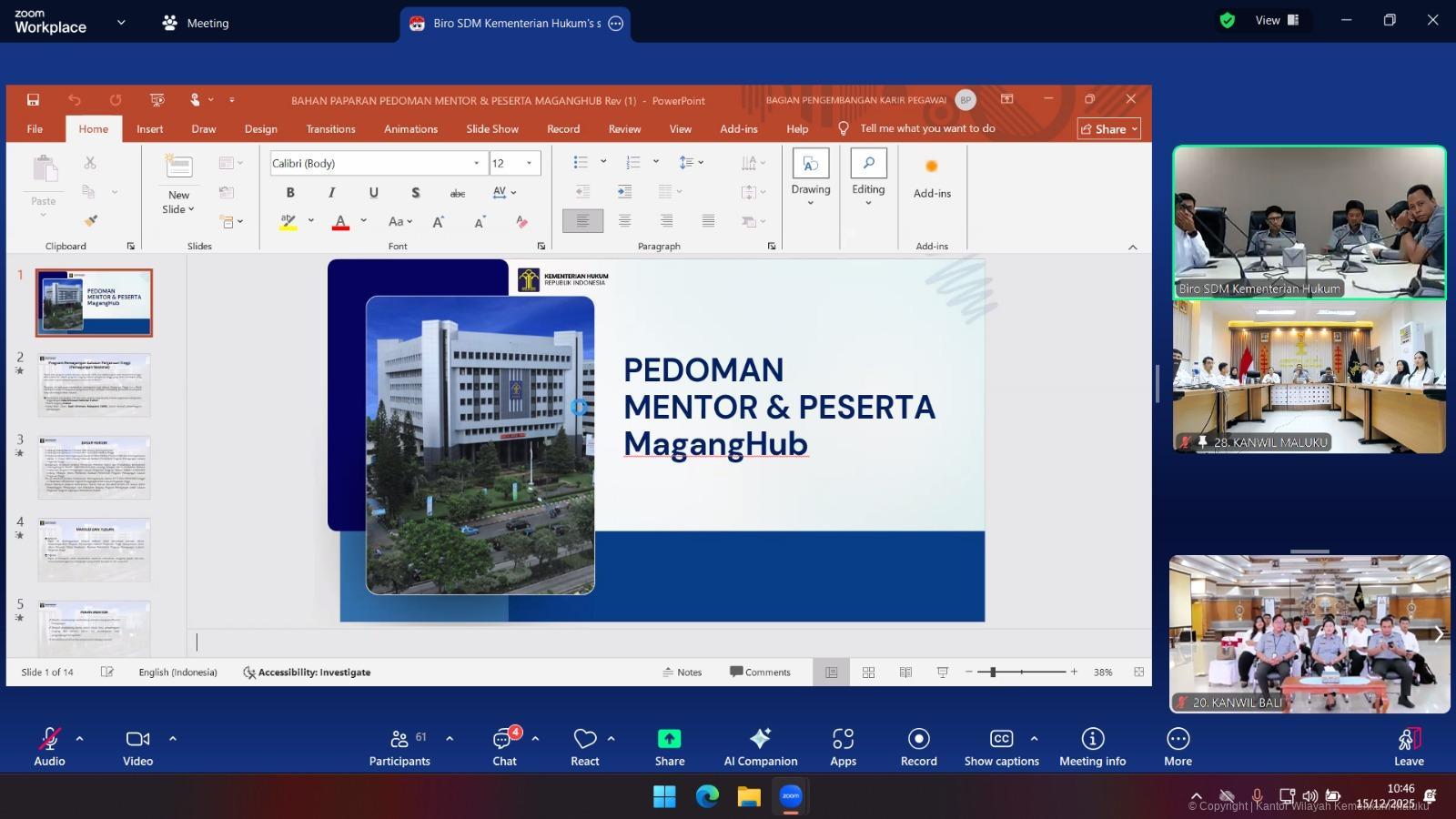This screenshot has height=819, width=1456.
Task: Open the React emoji menu
Action: (584, 746)
